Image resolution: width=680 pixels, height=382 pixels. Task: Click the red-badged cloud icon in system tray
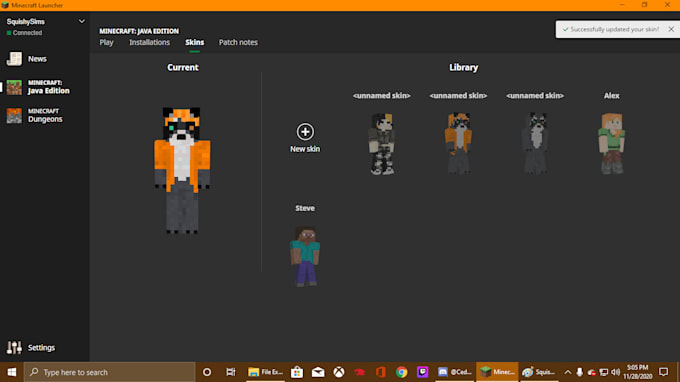(592, 372)
